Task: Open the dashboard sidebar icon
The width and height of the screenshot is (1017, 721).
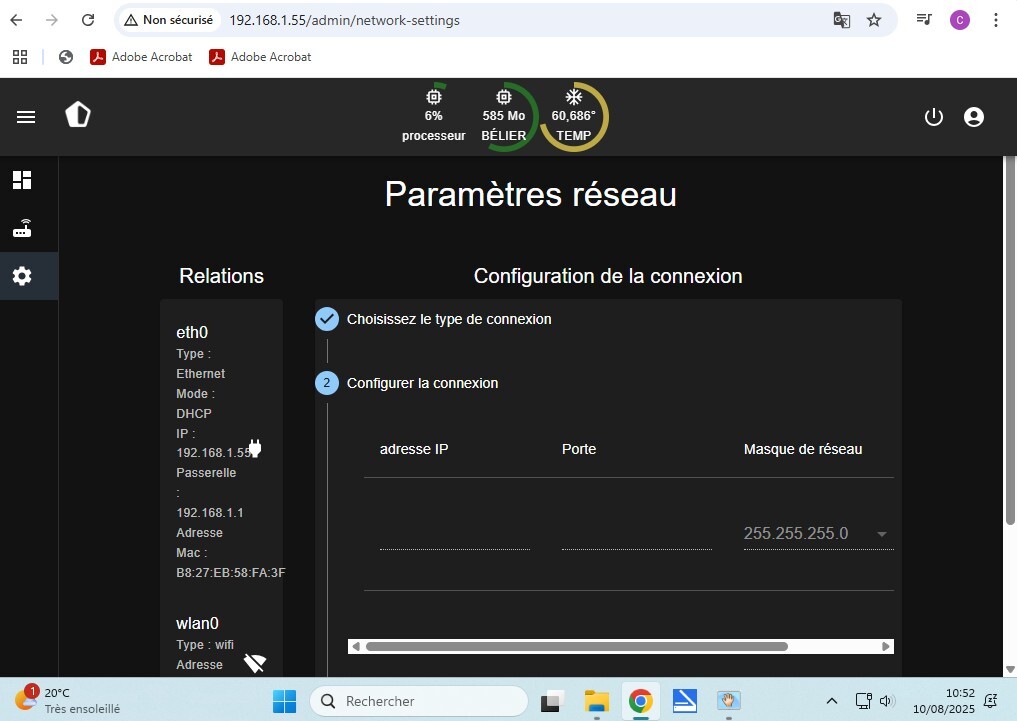Action: point(22,180)
